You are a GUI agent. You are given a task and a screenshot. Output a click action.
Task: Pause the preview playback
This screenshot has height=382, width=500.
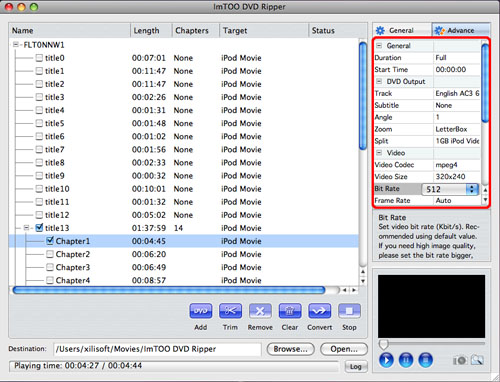pos(406,360)
